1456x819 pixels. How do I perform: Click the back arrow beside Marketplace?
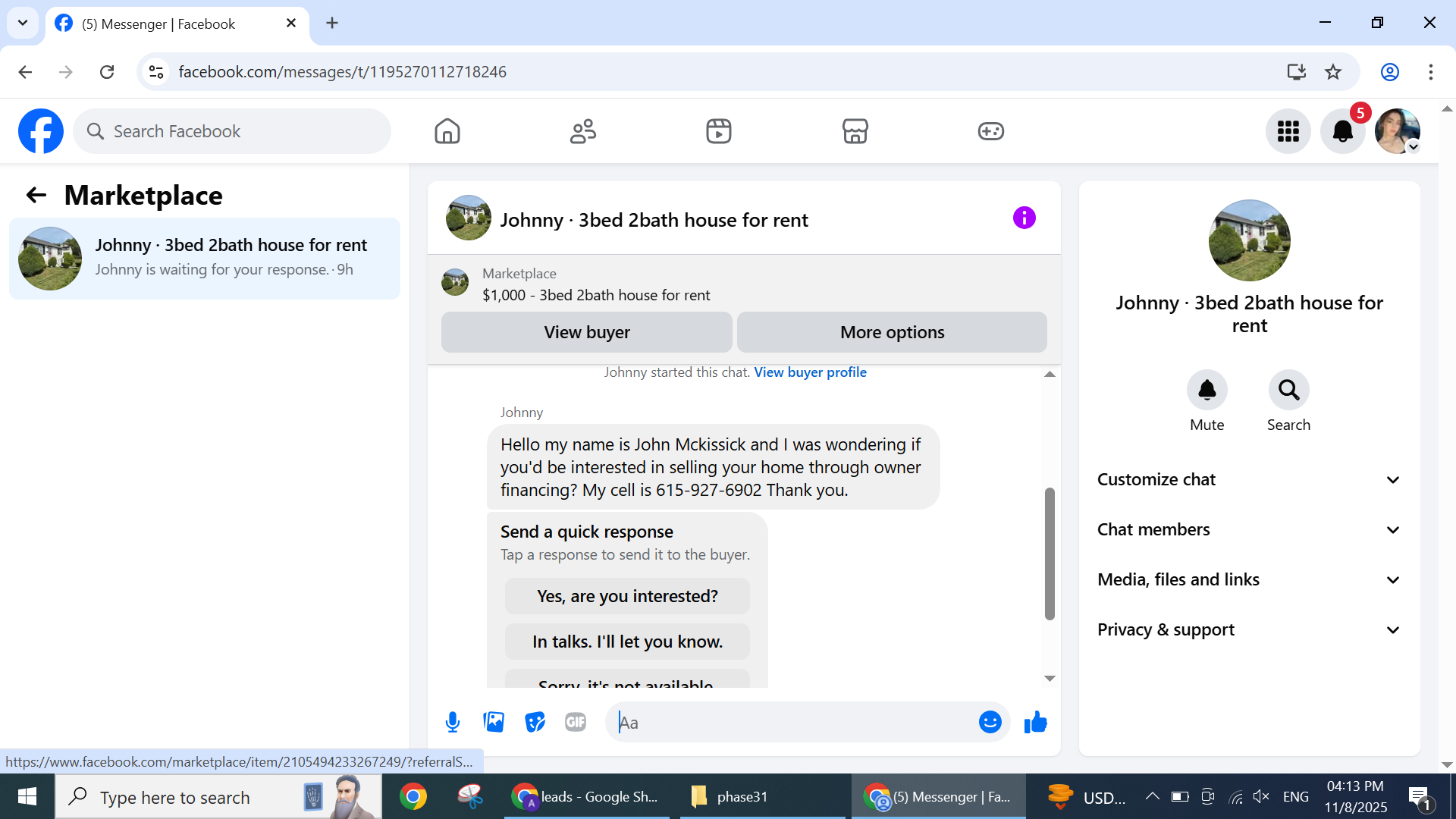click(x=36, y=196)
